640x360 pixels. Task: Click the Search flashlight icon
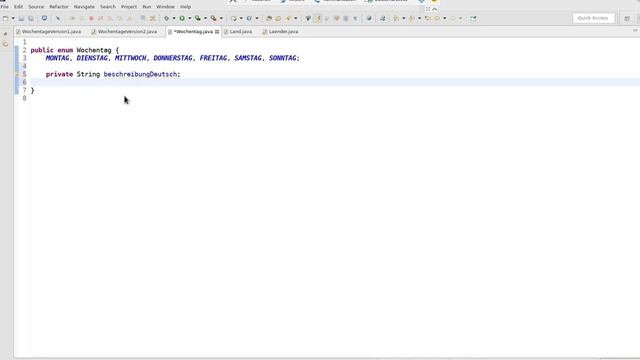(x=289, y=18)
